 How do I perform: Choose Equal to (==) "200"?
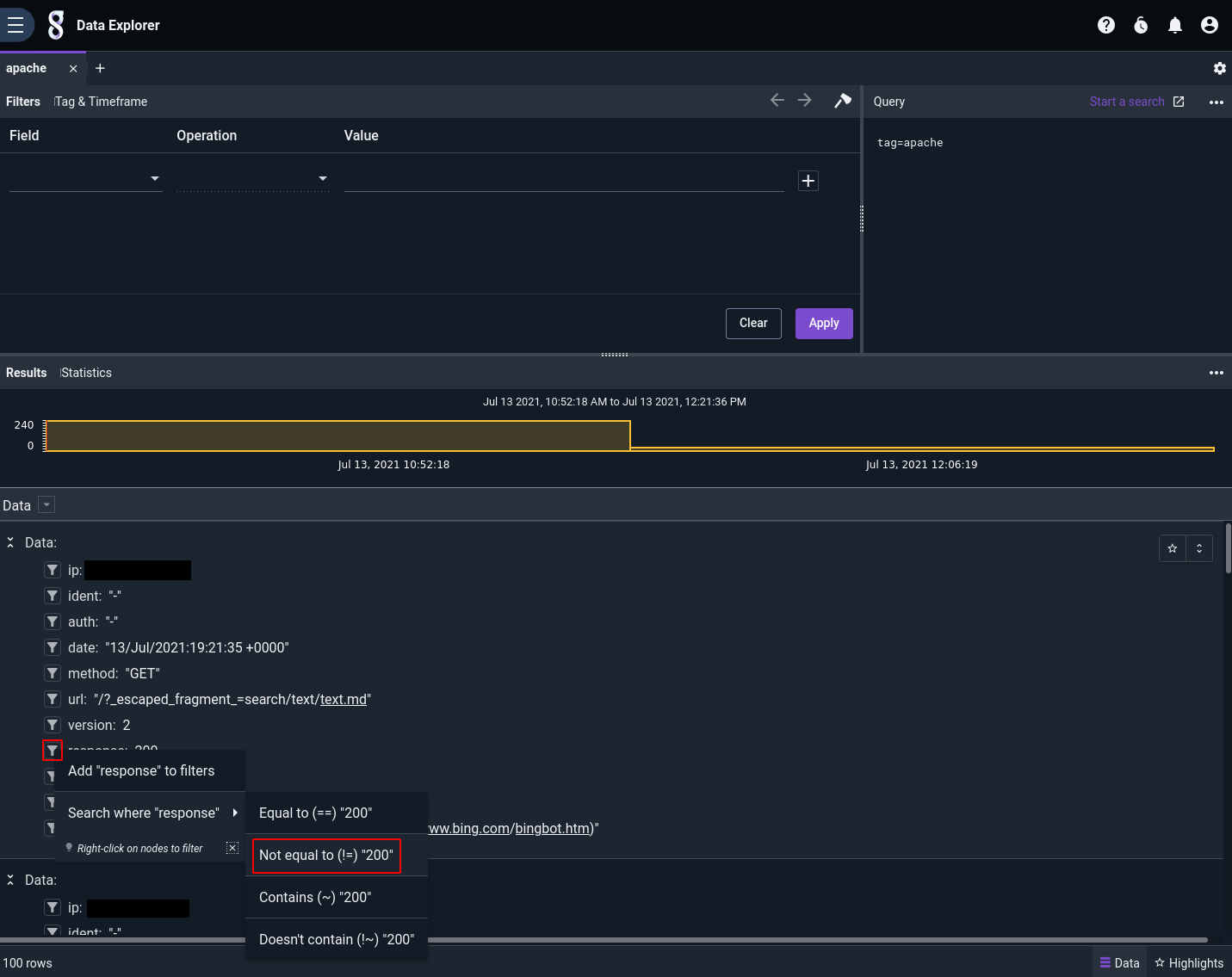coord(337,813)
